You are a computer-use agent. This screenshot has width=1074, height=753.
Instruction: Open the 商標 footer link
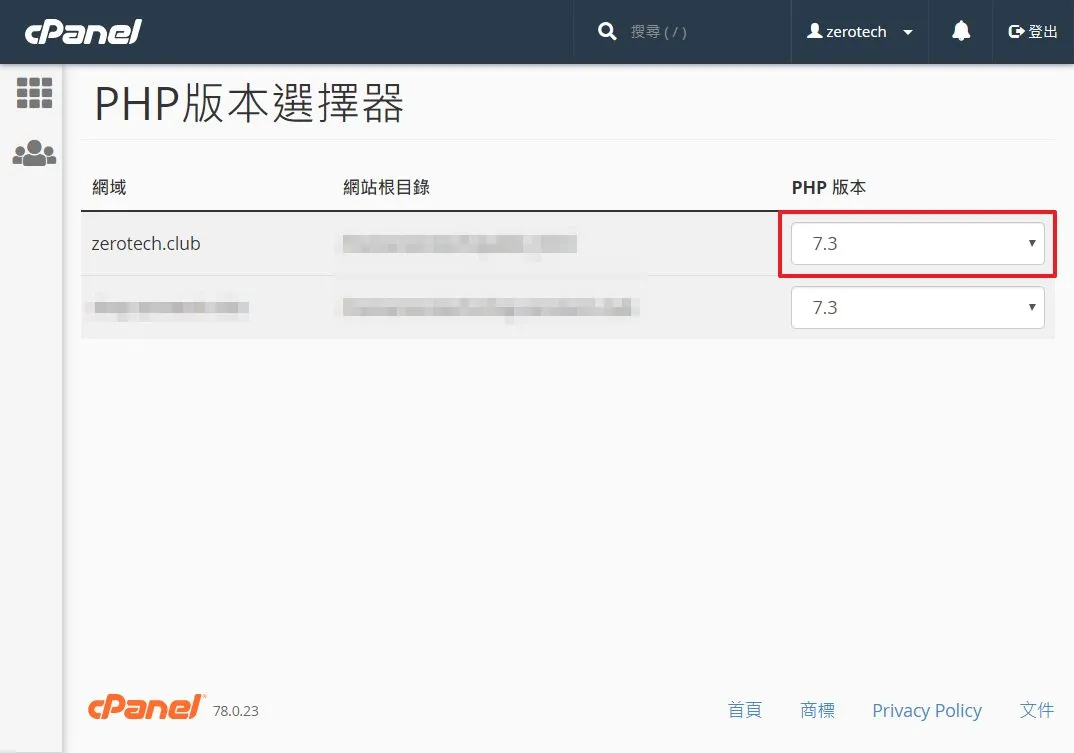[817, 710]
